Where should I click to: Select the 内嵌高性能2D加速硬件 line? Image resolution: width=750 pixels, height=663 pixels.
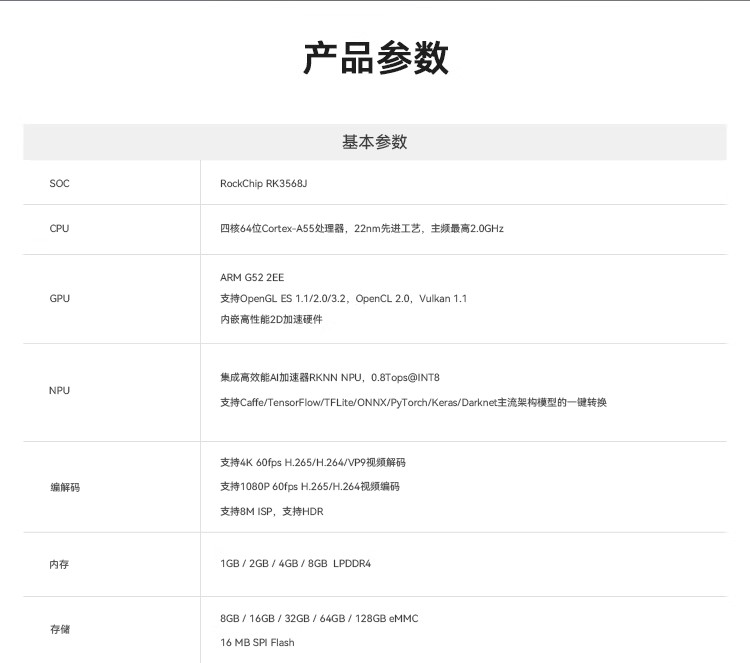[271, 319]
